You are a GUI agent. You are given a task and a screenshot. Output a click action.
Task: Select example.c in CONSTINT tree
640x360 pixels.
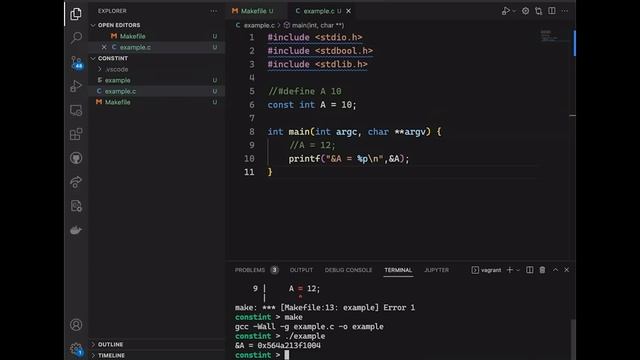(x=157, y=91)
